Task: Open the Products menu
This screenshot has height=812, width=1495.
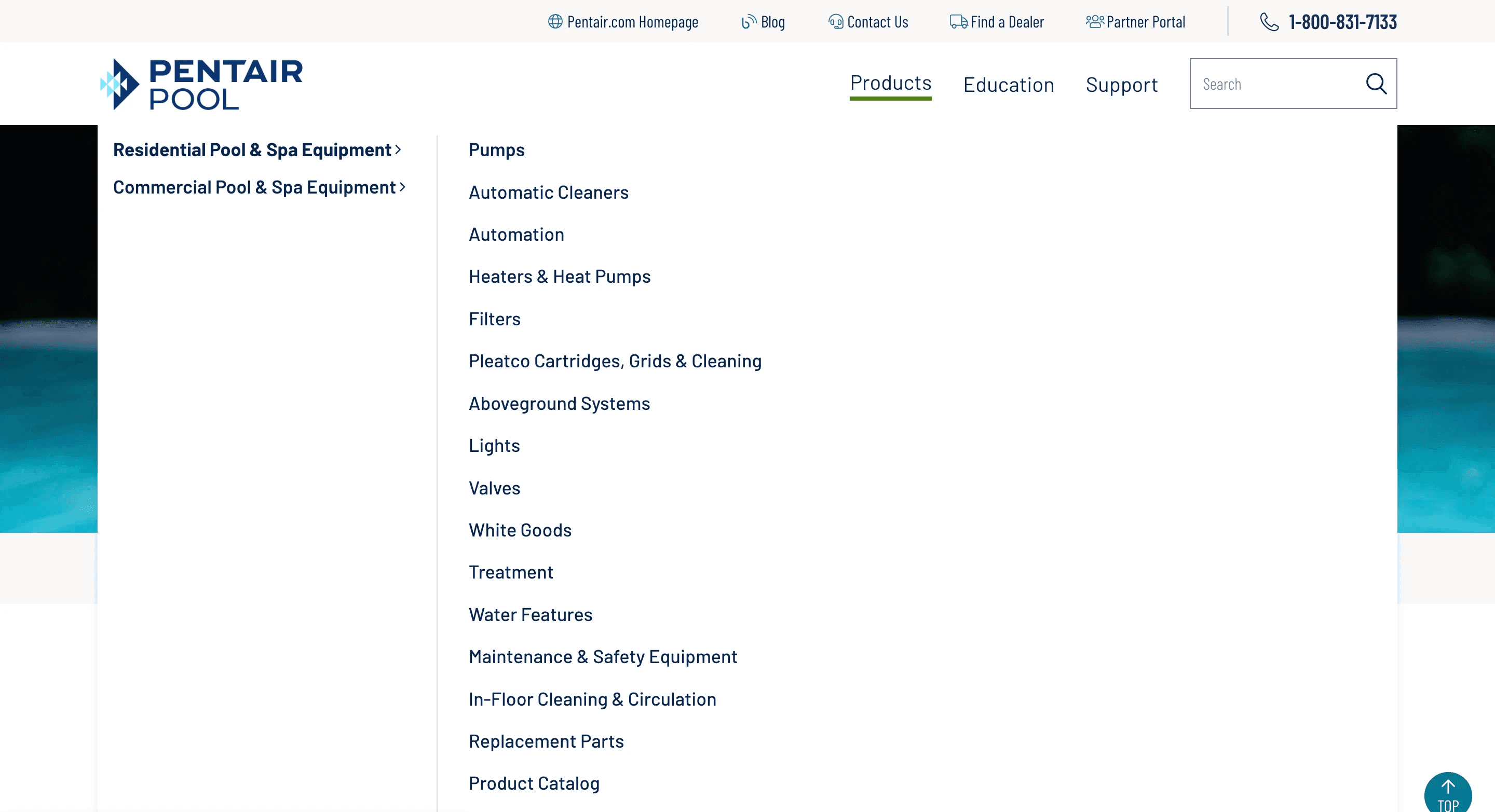Action: 890,84
